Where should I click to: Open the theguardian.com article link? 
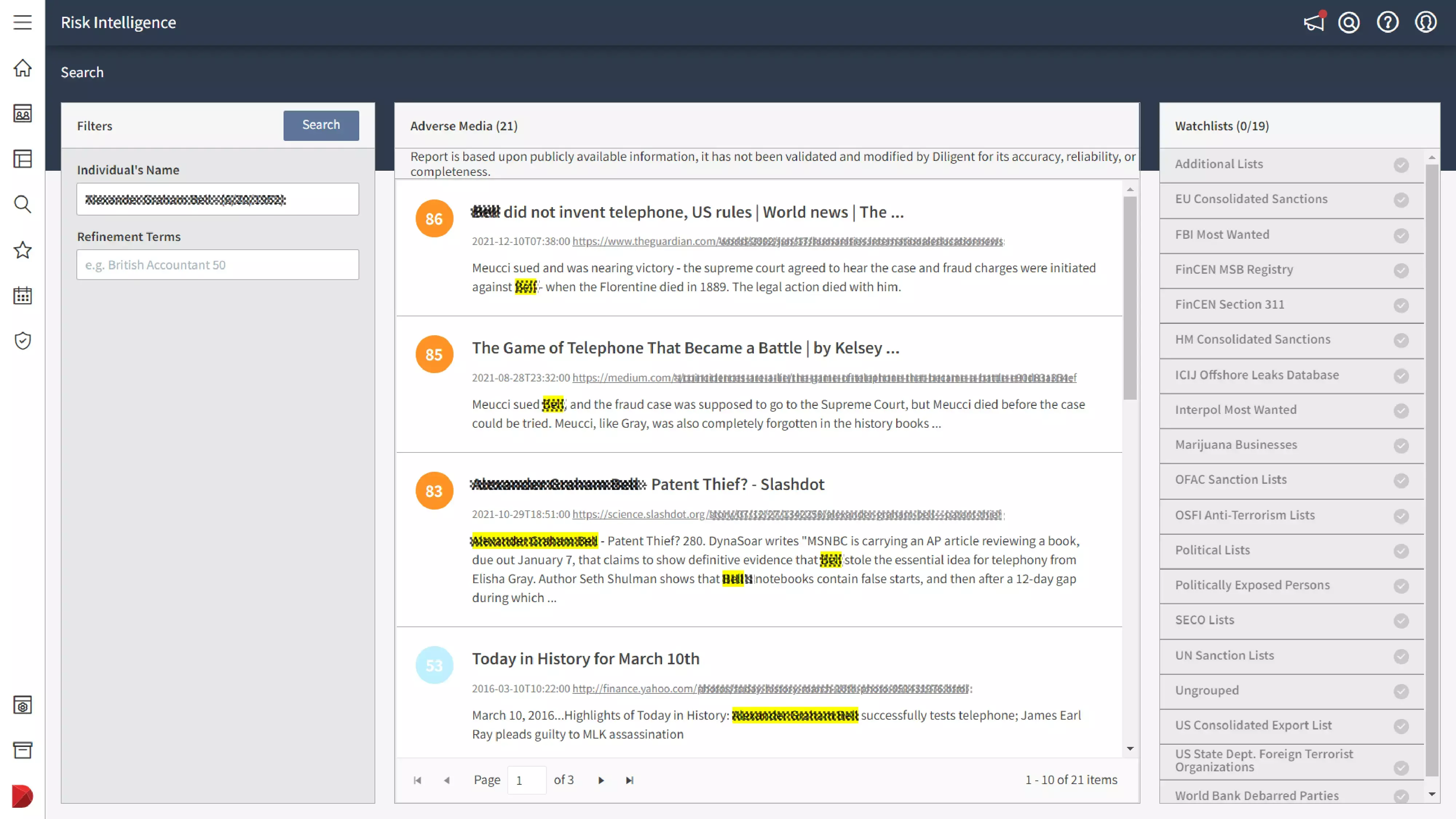pos(788,241)
